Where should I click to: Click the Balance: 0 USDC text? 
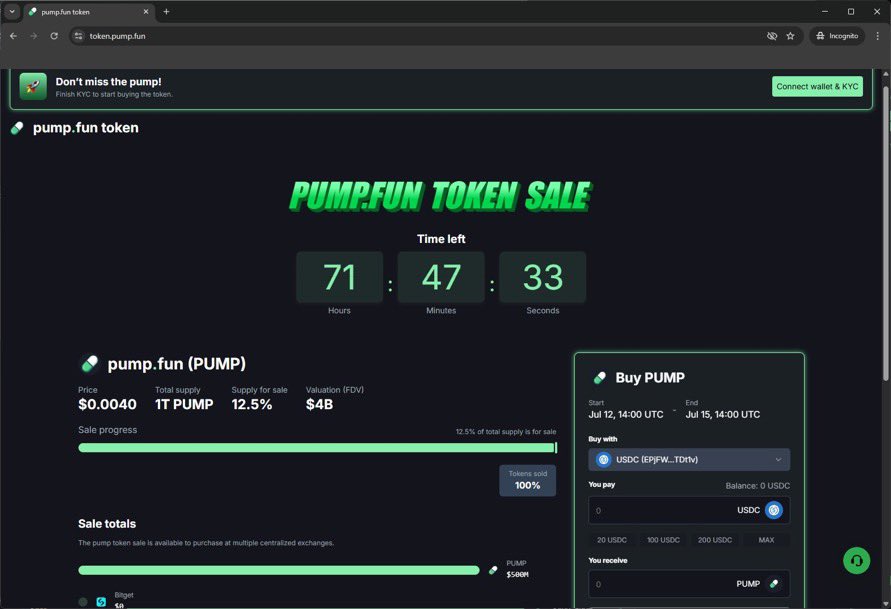point(757,486)
